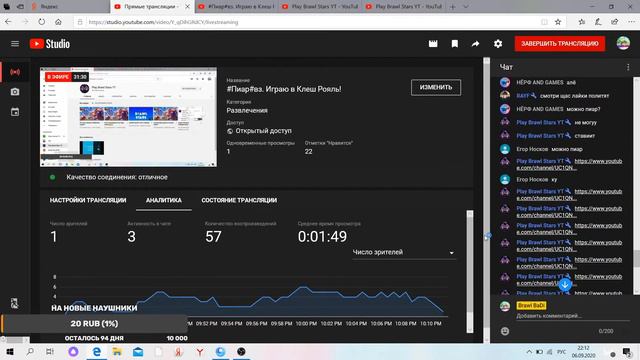
Task: Click the stream title #Пиар#вз. Играю в Клеш Рояль!
Action: 284,89
